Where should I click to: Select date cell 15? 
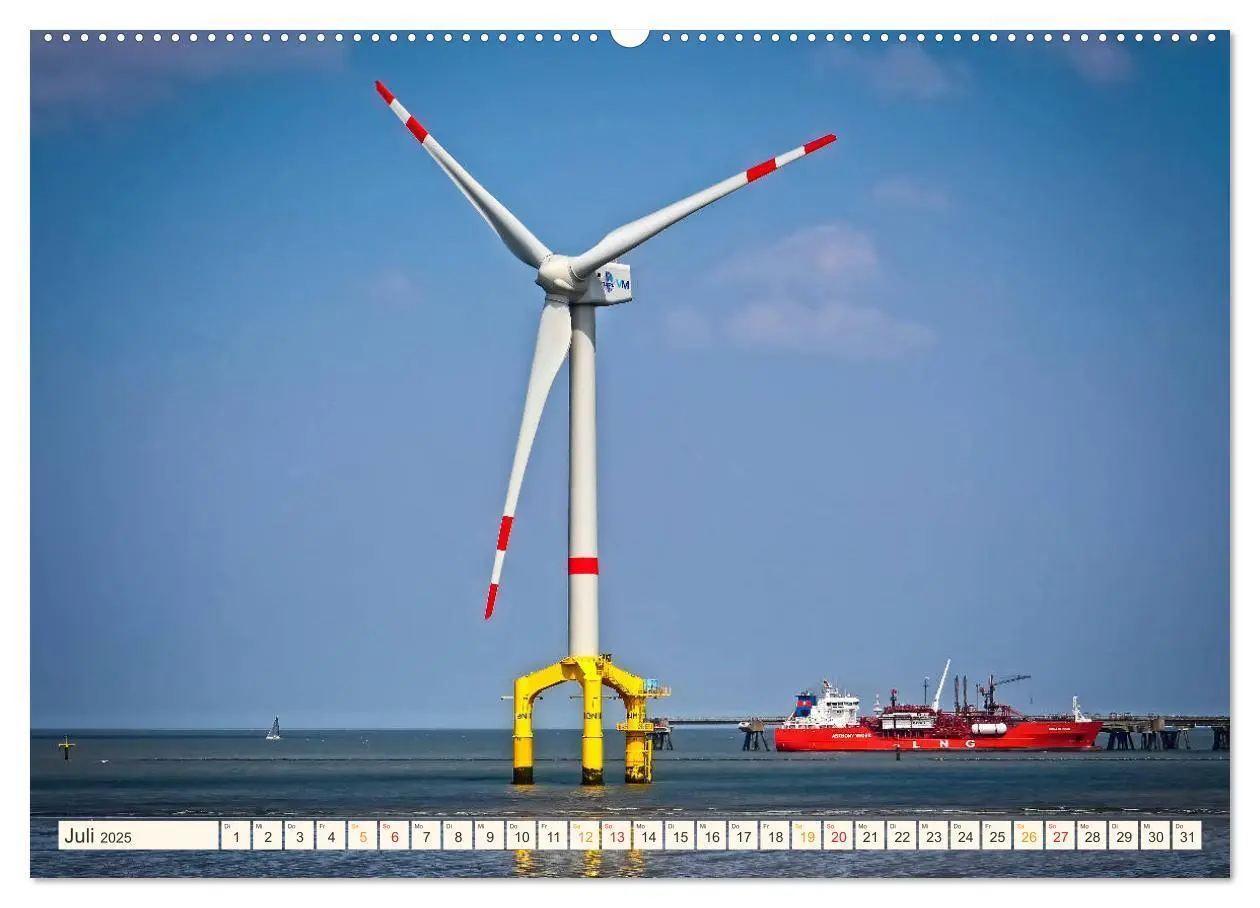coord(679,836)
